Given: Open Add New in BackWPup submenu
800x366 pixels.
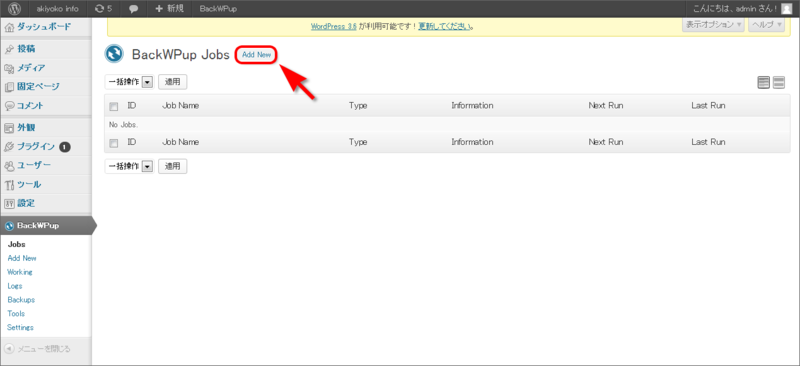Looking at the screenshot, I should point(22,258).
